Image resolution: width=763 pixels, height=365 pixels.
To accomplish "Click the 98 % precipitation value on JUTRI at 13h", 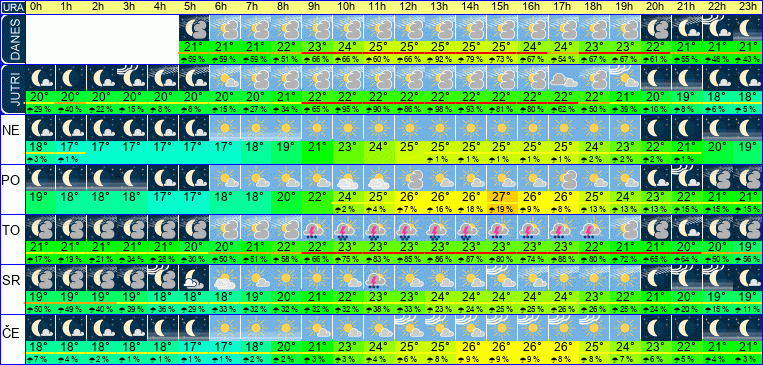I will click(440, 110).
